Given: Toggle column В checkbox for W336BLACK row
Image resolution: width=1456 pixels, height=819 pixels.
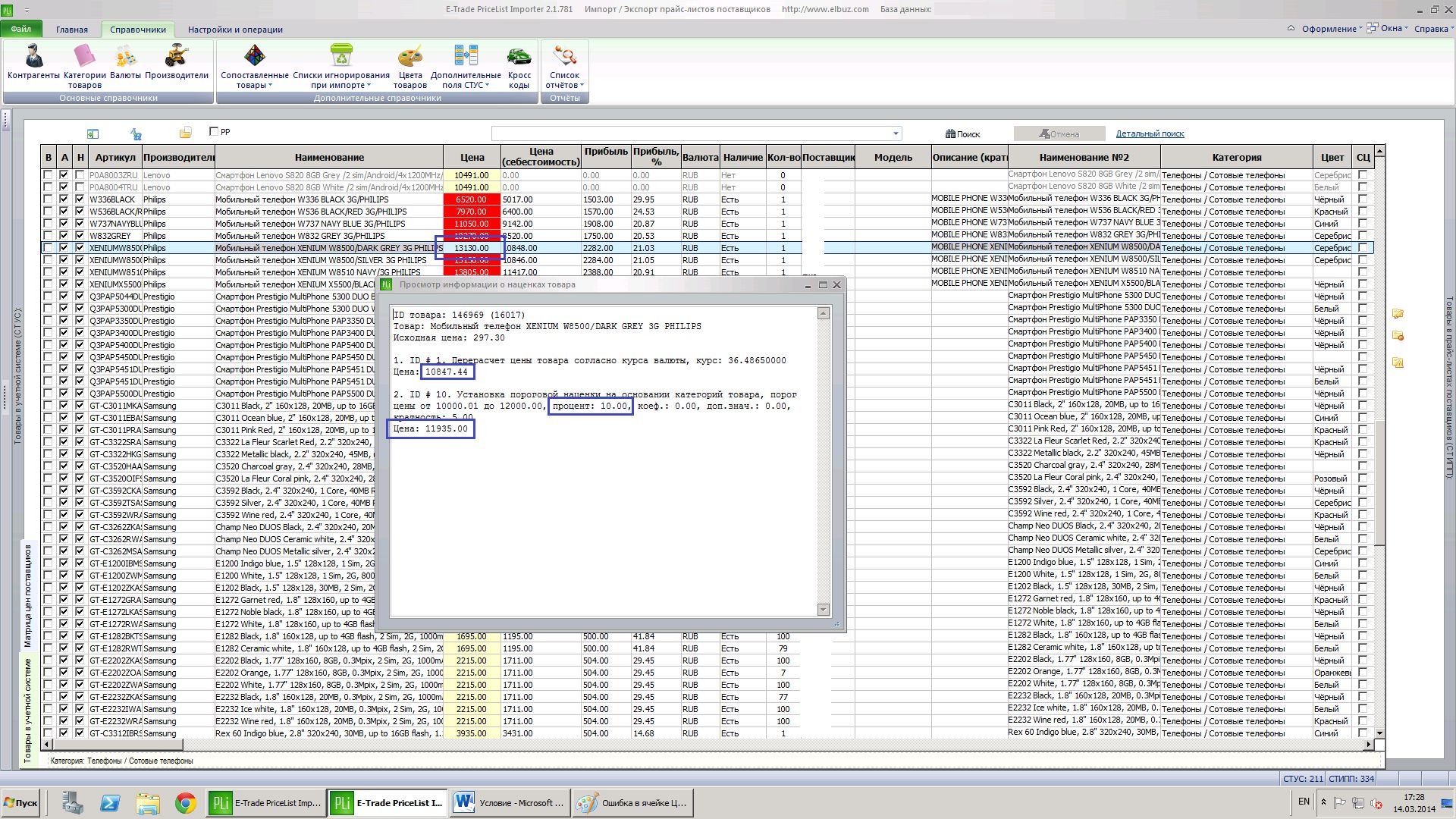Looking at the screenshot, I should (x=48, y=199).
